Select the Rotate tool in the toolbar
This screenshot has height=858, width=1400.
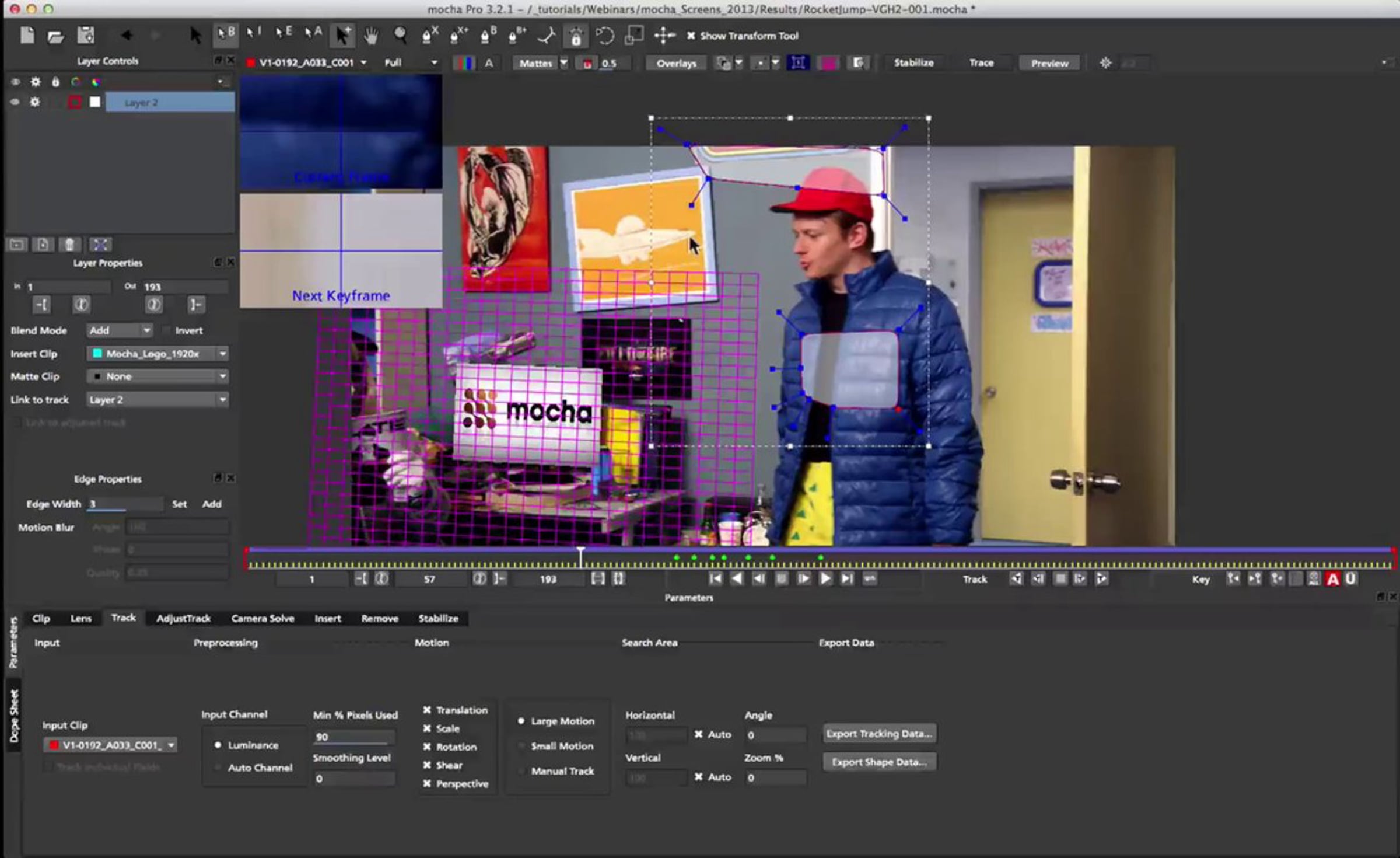(605, 36)
